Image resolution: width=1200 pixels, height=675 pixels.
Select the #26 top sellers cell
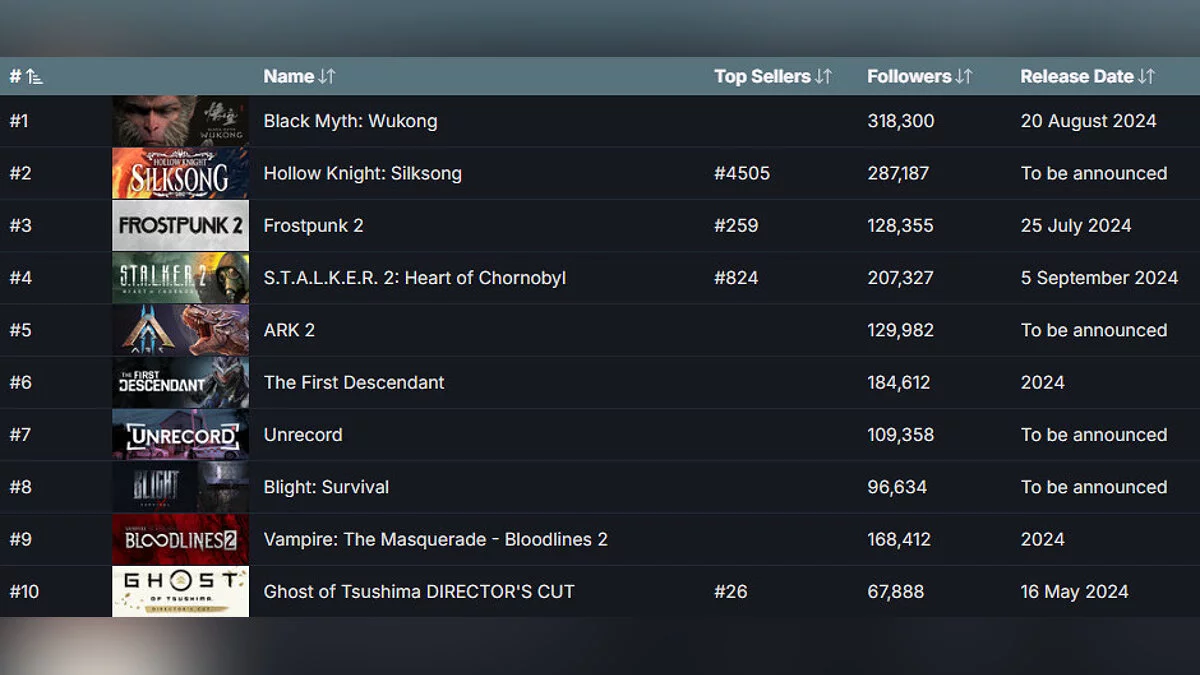pyautogui.click(x=731, y=592)
